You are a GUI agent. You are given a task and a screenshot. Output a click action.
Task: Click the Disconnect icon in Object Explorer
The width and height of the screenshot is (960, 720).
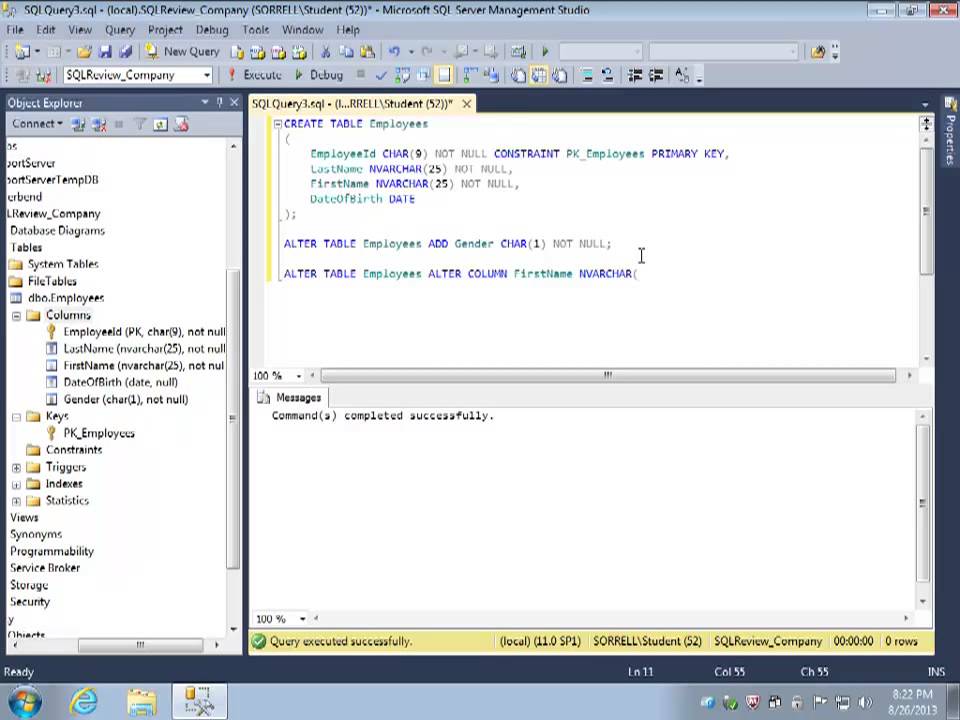(x=99, y=124)
